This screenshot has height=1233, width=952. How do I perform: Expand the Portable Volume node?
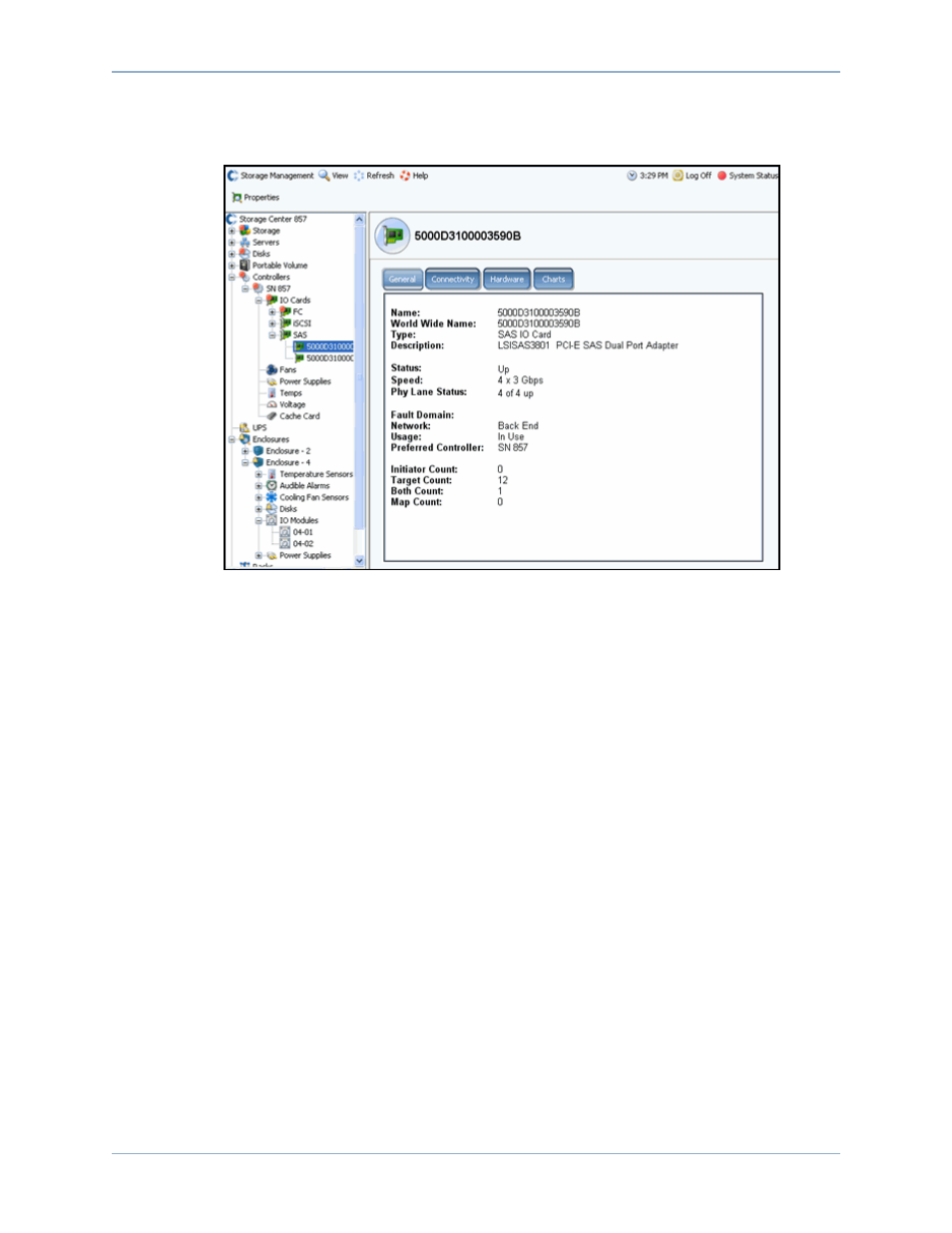pos(233,266)
